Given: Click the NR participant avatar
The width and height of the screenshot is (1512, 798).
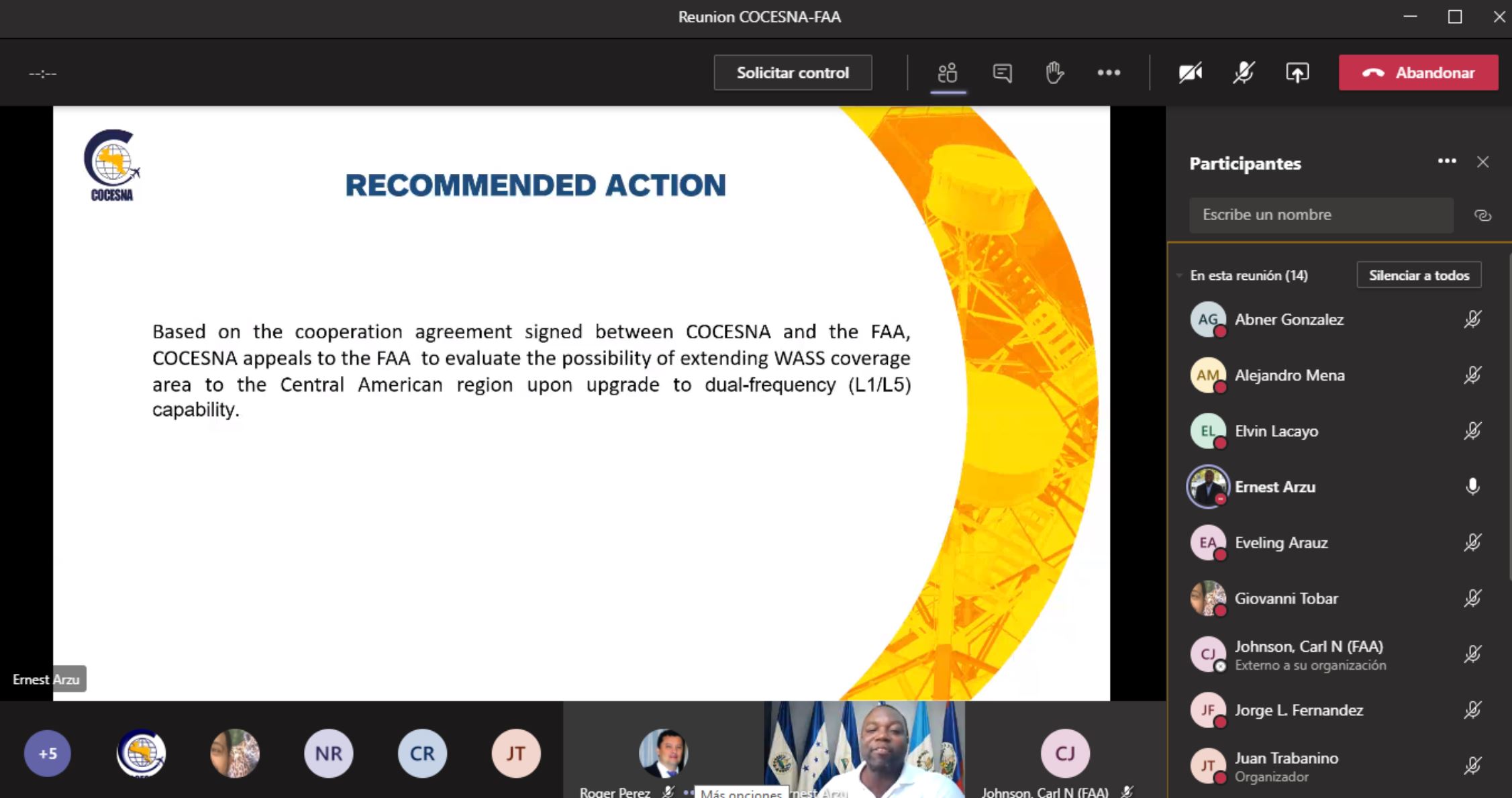Looking at the screenshot, I should (328, 754).
